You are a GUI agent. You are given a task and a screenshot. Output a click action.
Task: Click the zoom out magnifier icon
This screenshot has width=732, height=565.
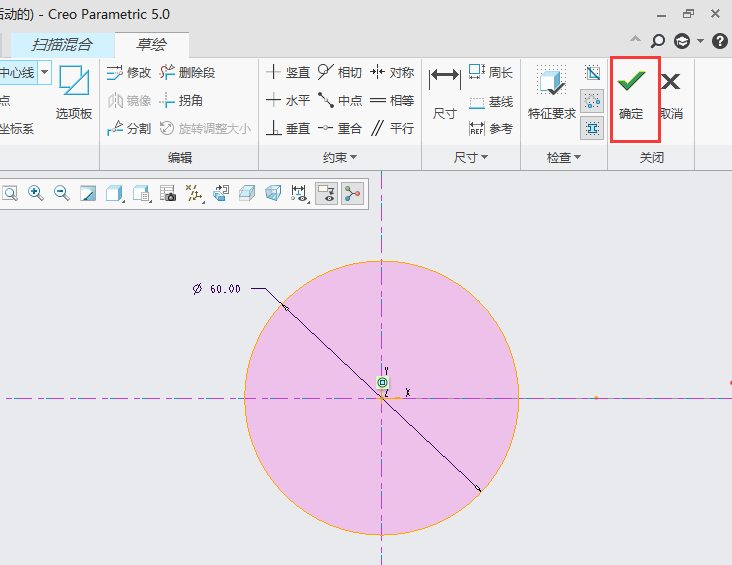[61, 194]
